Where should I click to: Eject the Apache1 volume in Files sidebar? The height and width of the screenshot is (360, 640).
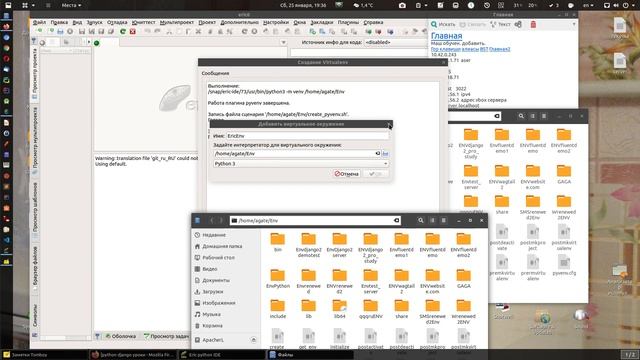tap(253, 340)
